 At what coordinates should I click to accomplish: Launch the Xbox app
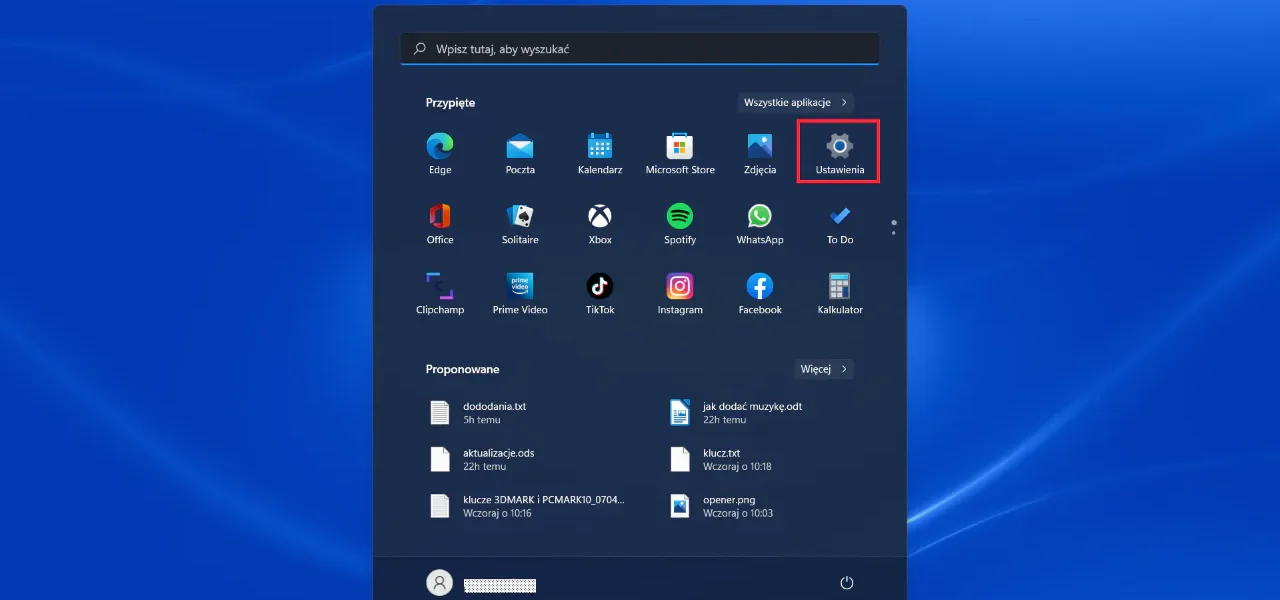pos(599,220)
